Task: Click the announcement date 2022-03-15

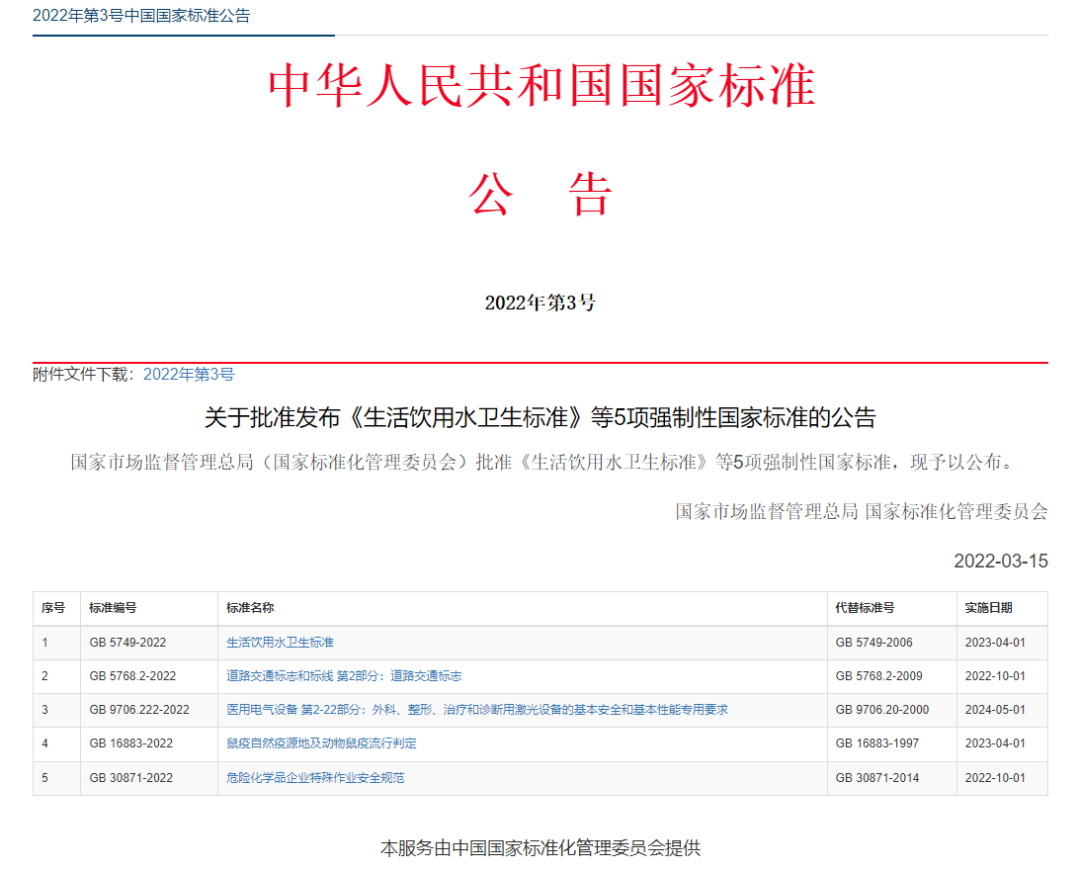Action: 1000,561
